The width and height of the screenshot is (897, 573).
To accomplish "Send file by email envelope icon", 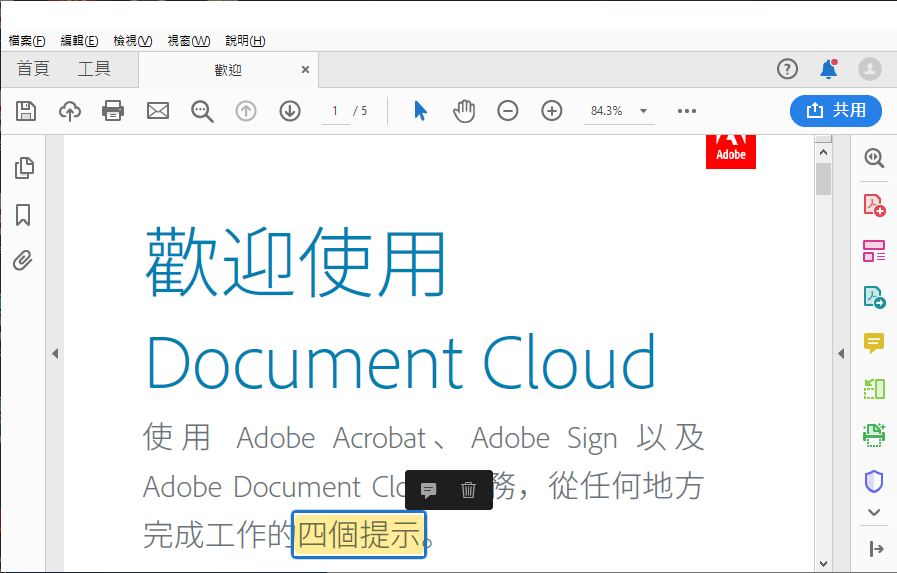I will [157, 110].
